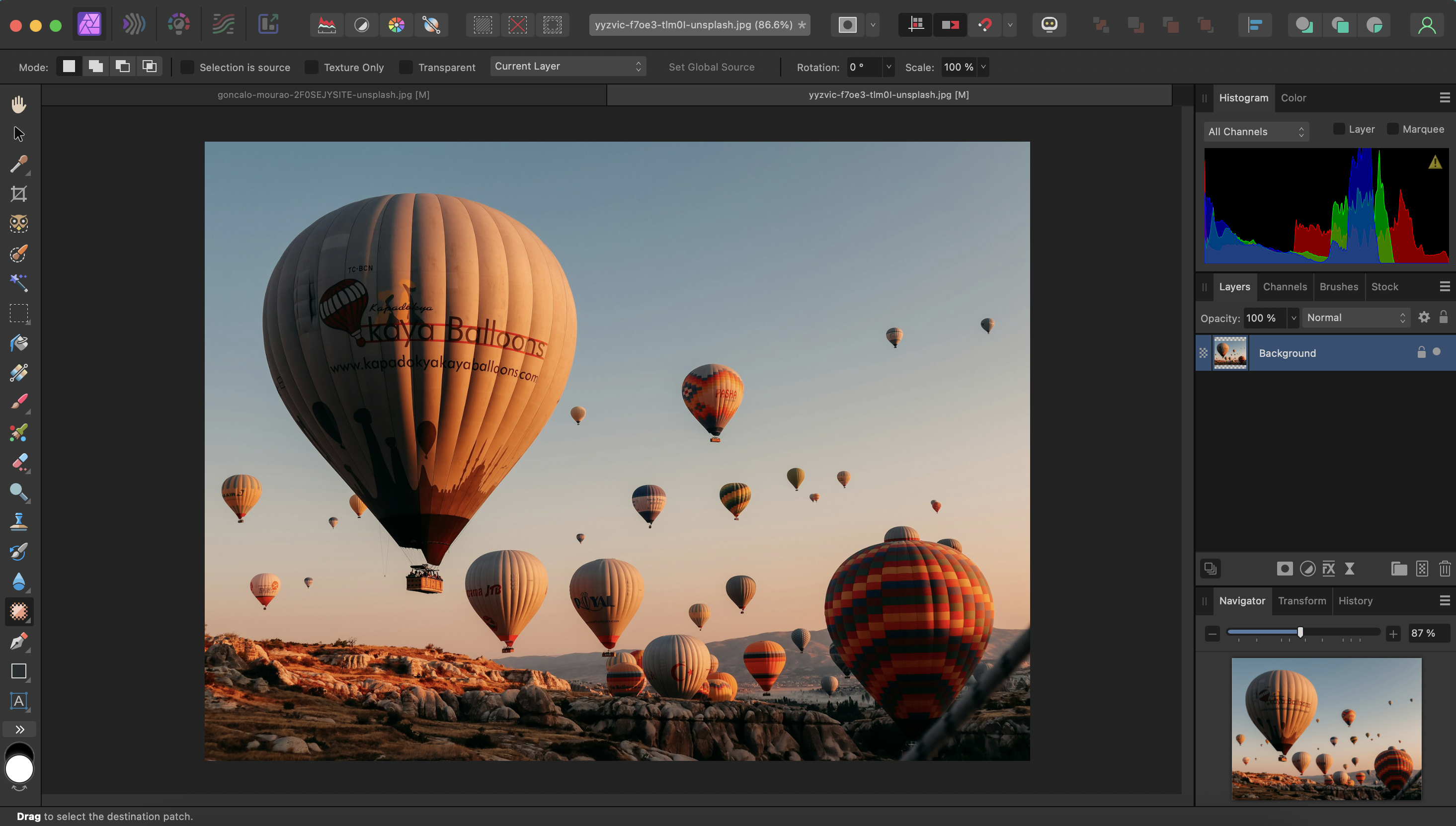Screen dimensions: 1456x826
Task: Enable Selection is source checkbox
Action: [x=187, y=68]
